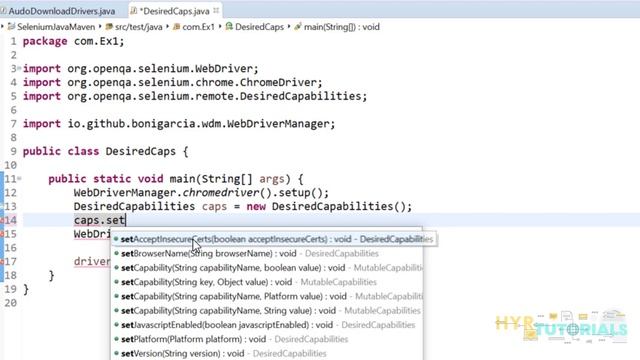The image size is (640, 360).
Task: Click the WebDriverManager import on line 7
Action: [x=179, y=124]
